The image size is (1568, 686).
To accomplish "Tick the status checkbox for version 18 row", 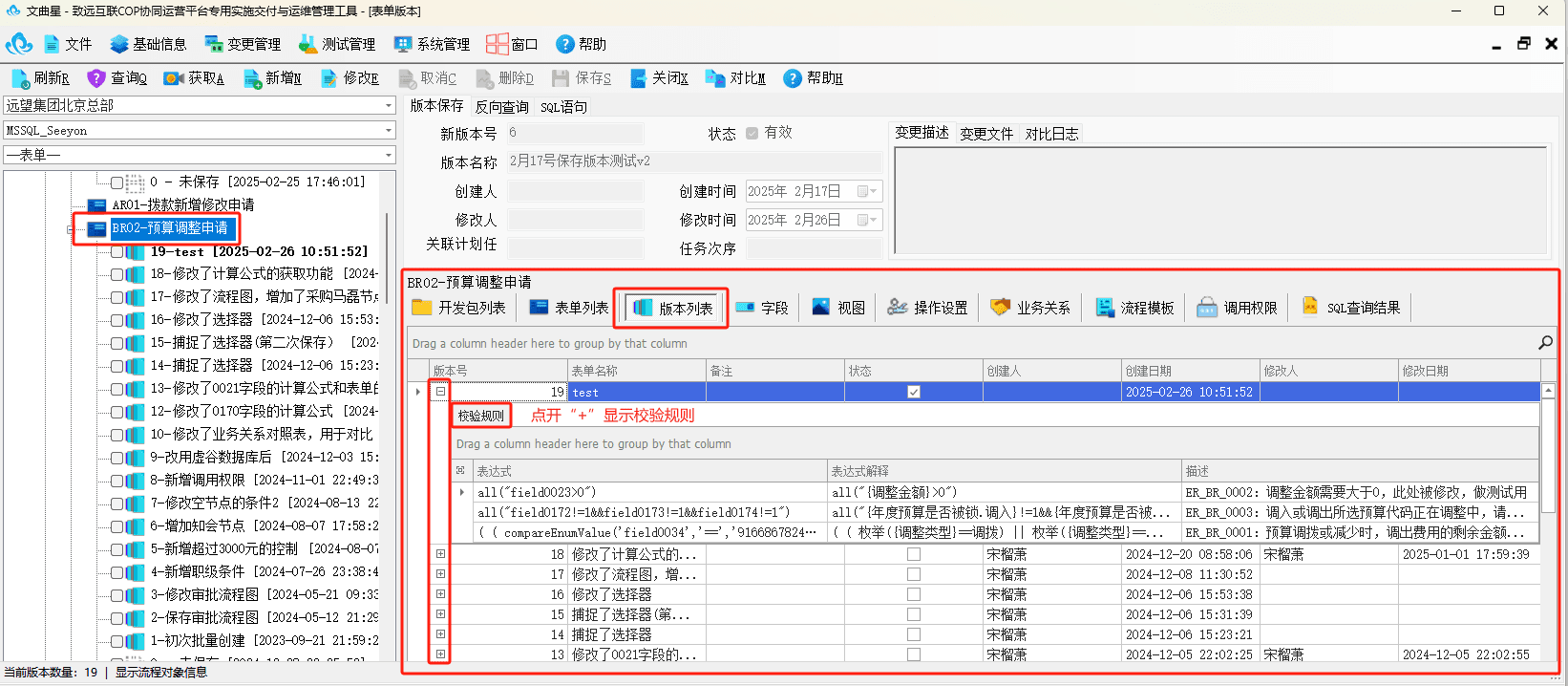I will click(x=914, y=554).
